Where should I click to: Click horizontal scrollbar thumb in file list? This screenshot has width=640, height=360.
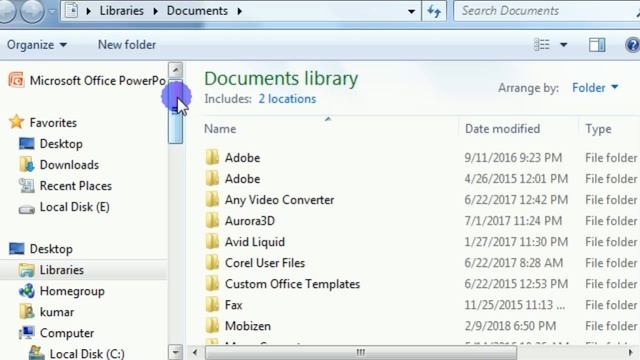[x=361, y=352]
